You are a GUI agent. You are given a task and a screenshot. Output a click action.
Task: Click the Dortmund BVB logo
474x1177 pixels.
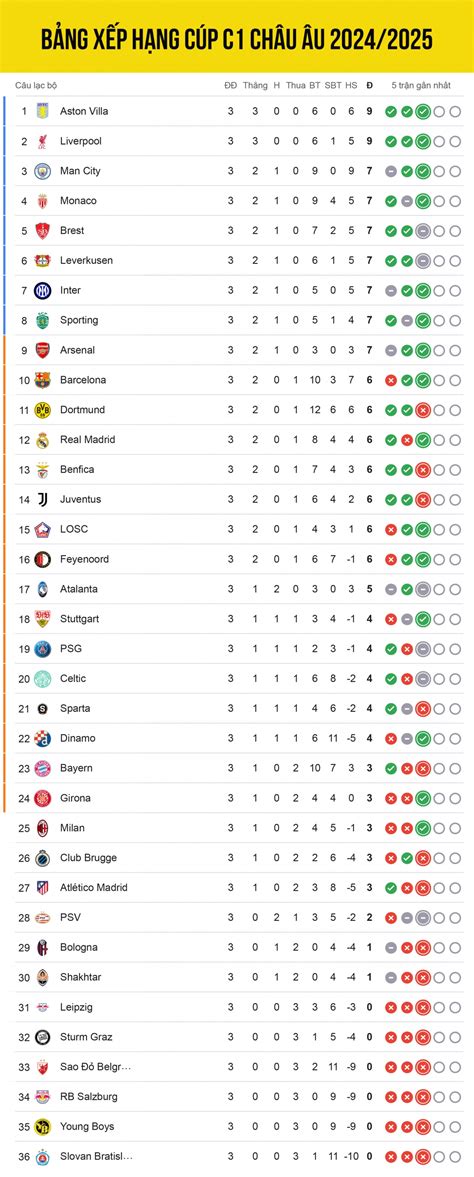tap(42, 410)
